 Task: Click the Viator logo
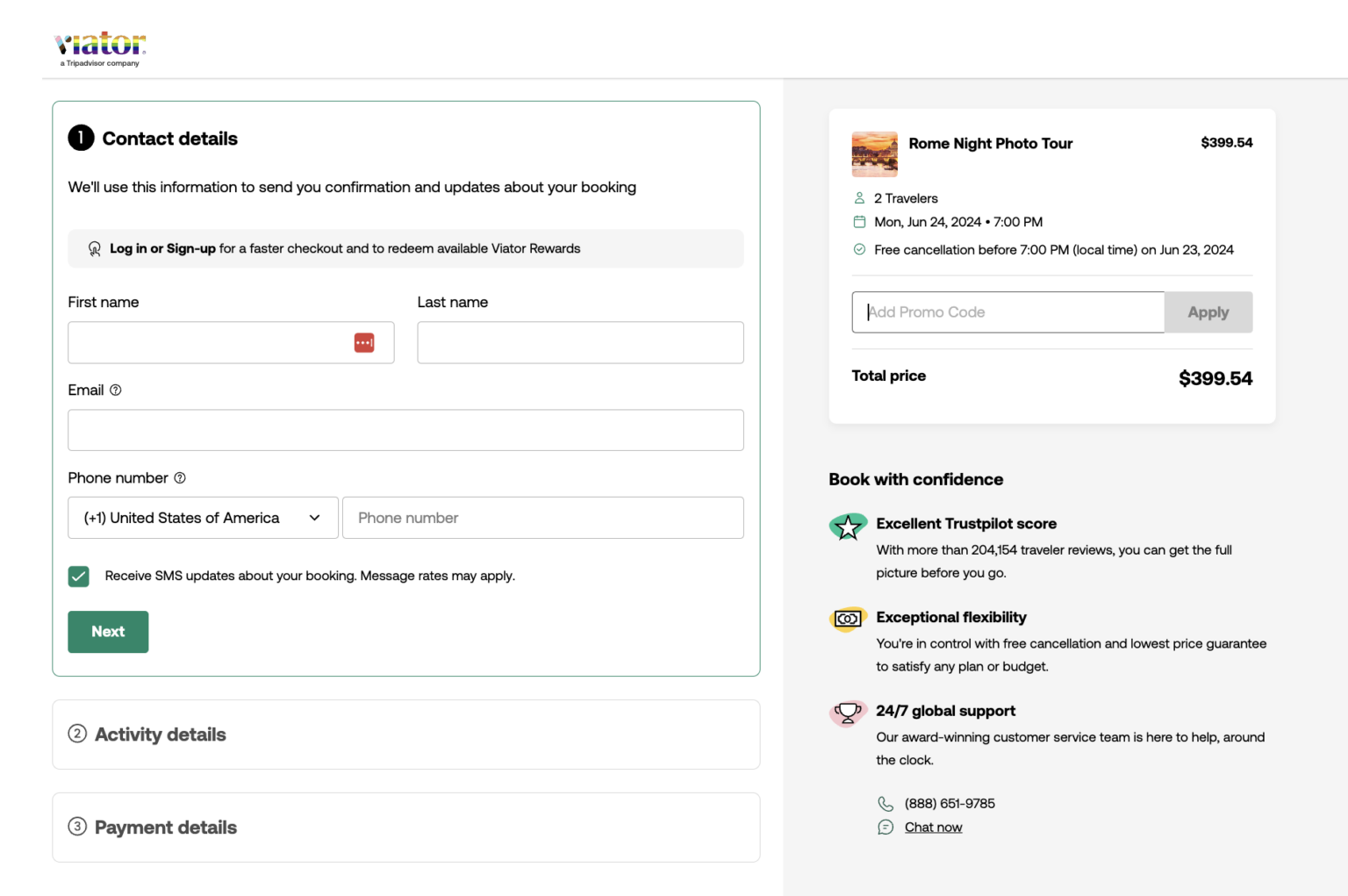tap(100, 47)
